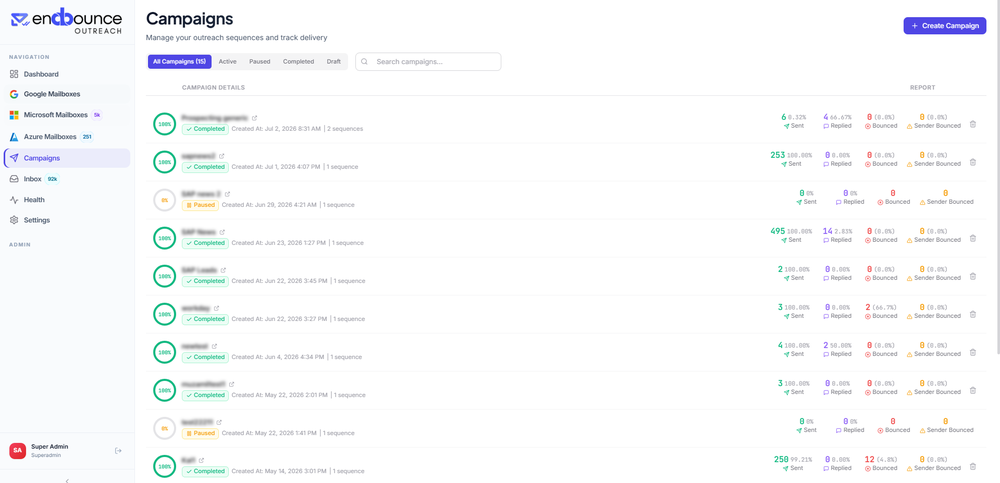Click the Super Admin user name
This screenshot has height=483, width=1000.
pos(50,447)
